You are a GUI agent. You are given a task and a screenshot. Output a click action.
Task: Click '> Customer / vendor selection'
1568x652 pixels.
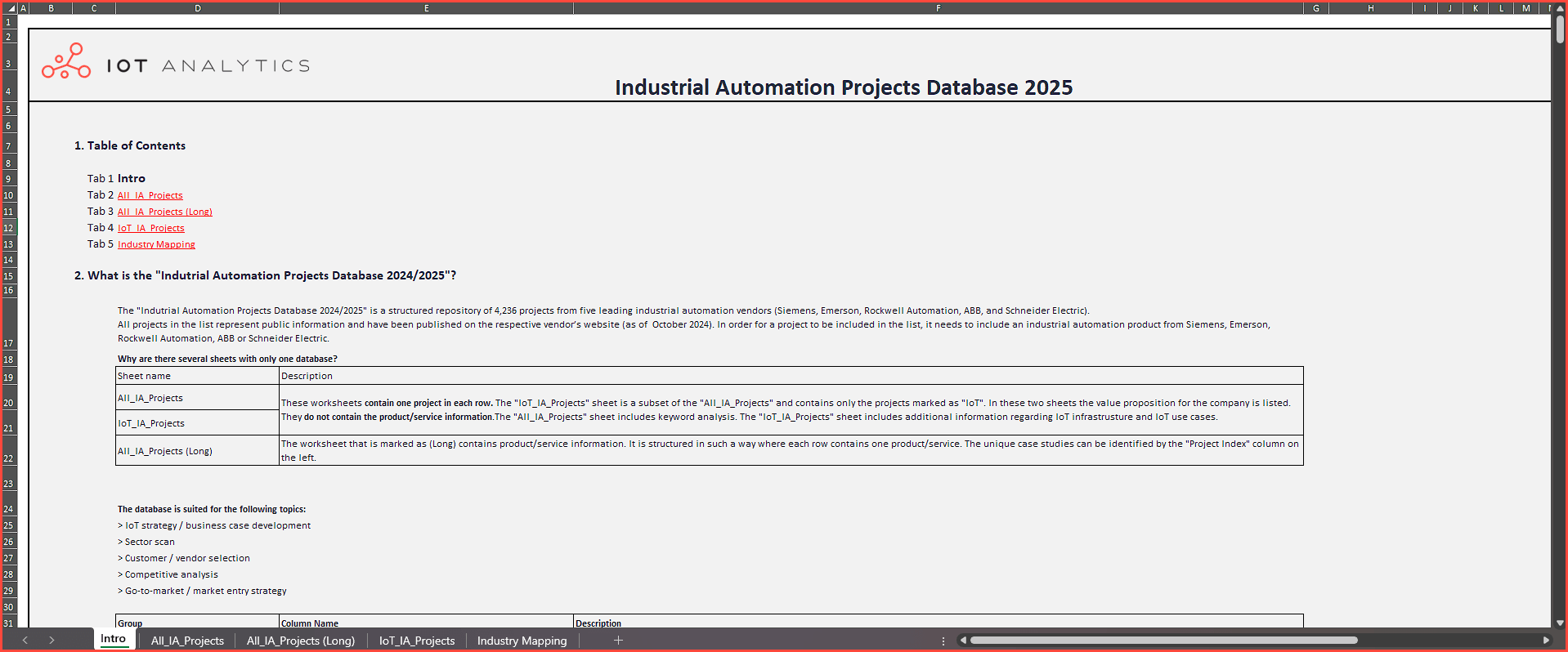pyautogui.click(x=184, y=558)
